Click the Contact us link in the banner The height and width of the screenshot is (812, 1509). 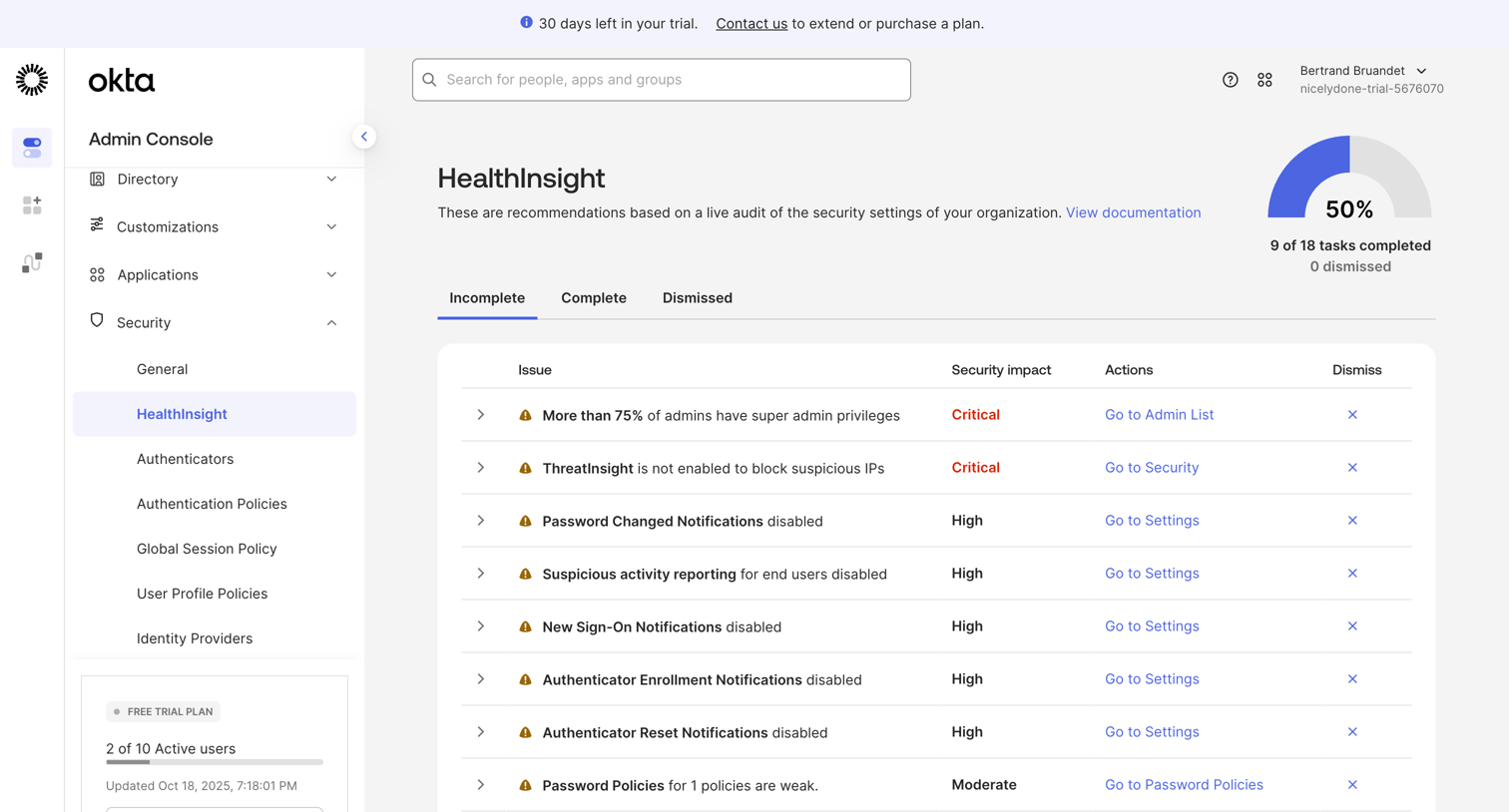(x=752, y=23)
